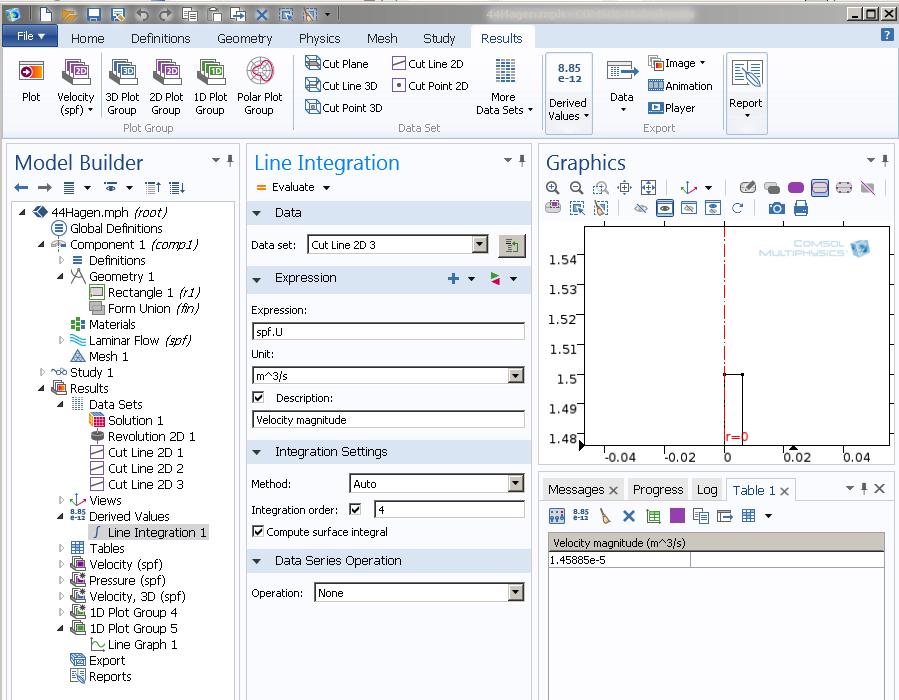Screen dimensions: 899x700
Task: Click the Integration order field containing 4
Action: click(449, 509)
